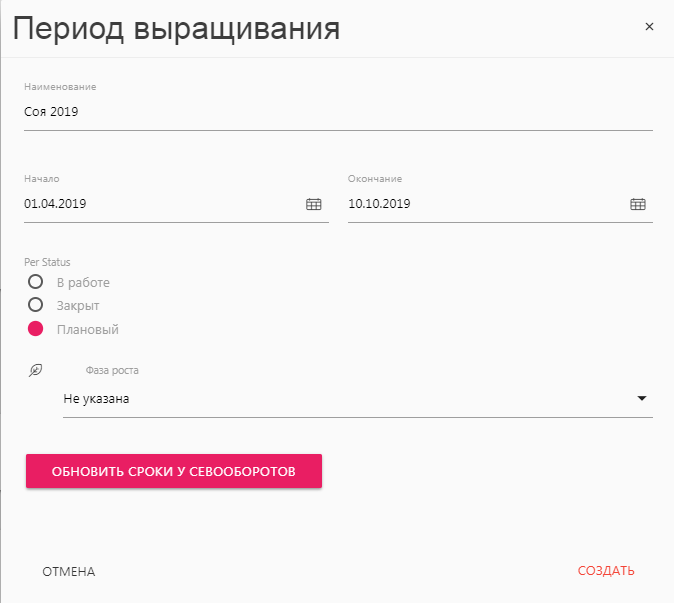Select the В работе status radio button
The height and width of the screenshot is (603, 674).
coord(35,282)
